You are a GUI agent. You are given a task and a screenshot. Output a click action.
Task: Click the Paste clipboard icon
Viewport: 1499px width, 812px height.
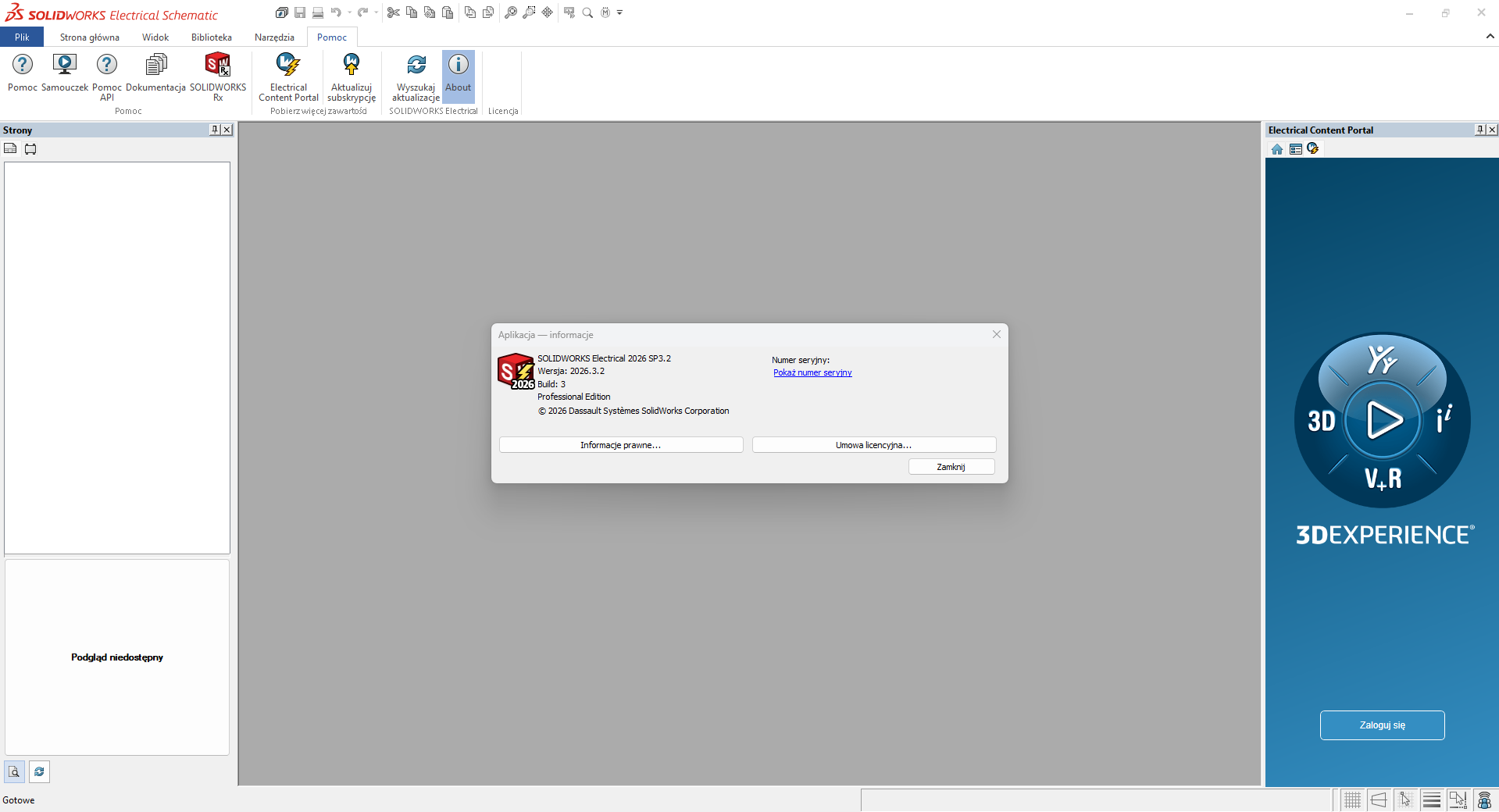pyautogui.click(x=448, y=12)
